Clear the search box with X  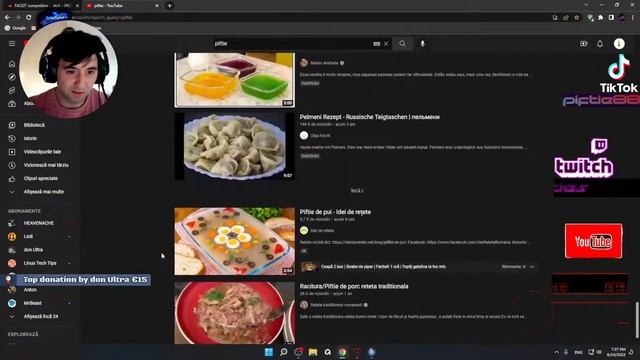coord(386,44)
